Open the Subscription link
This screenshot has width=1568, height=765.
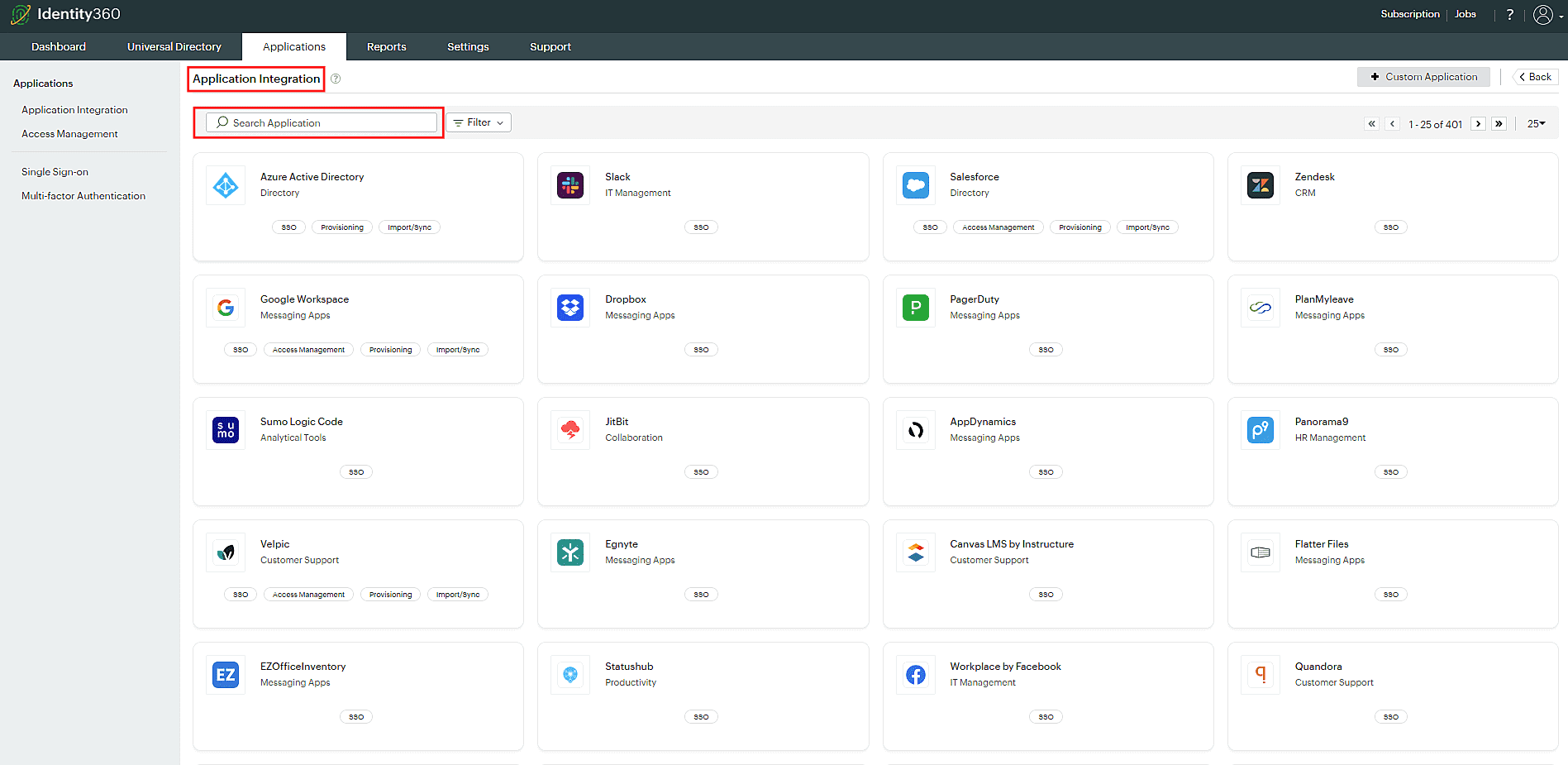coord(1410,14)
